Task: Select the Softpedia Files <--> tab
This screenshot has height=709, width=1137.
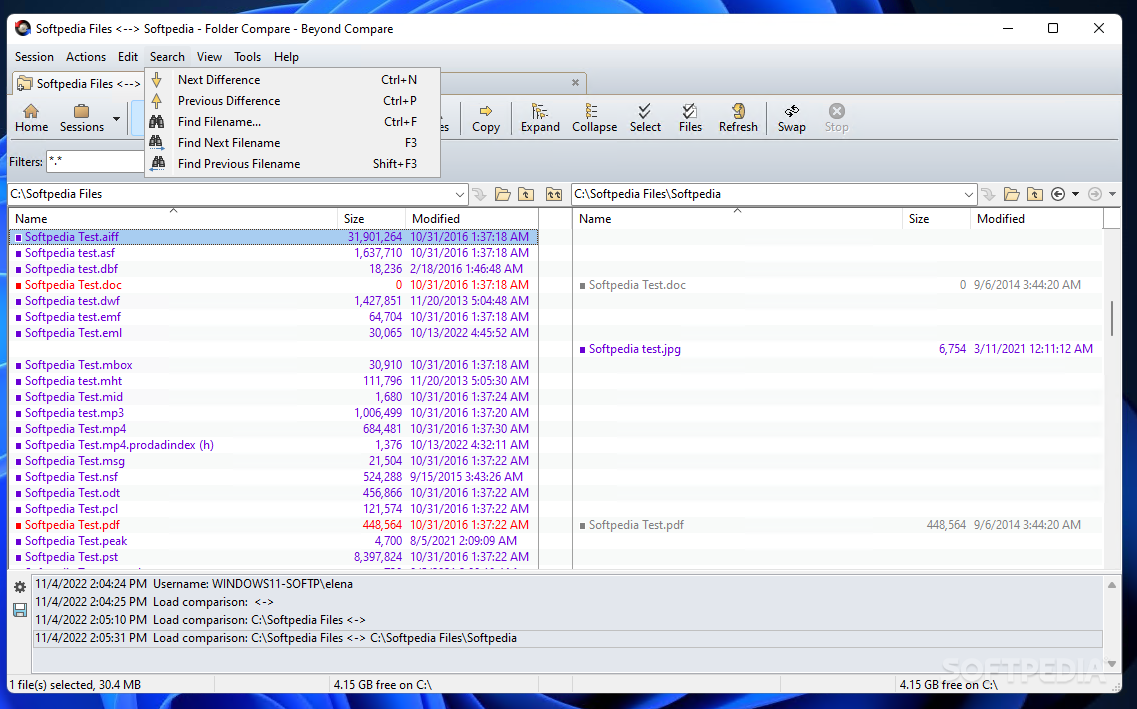Action: coord(78,83)
